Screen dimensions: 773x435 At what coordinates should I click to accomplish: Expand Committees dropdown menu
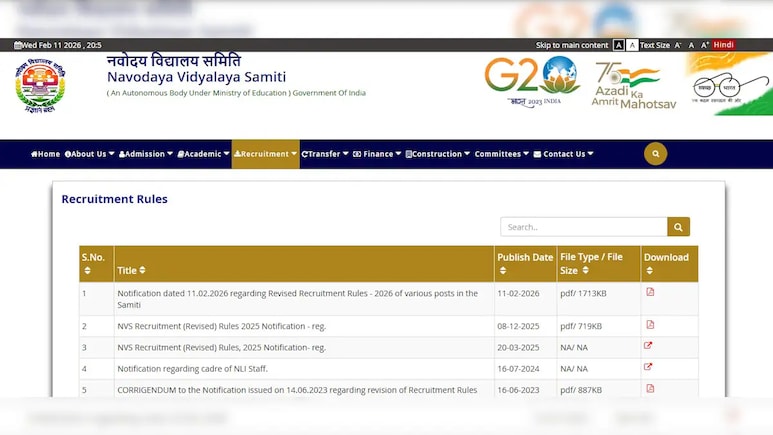coord(502,154)
